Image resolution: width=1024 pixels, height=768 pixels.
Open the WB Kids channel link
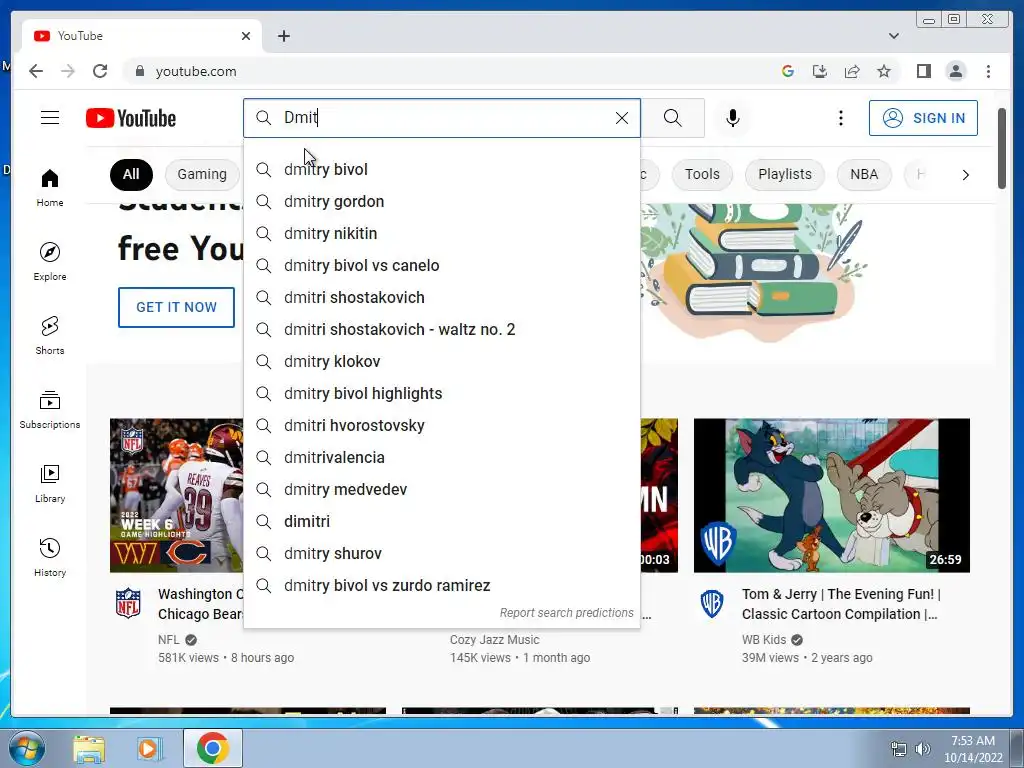coord(764,639)
